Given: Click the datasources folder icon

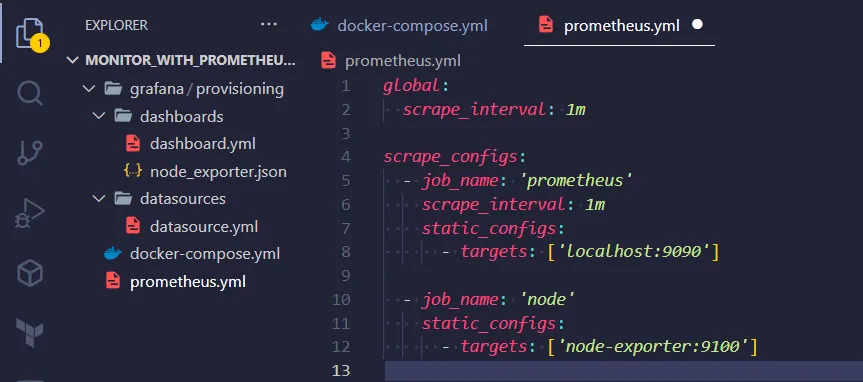Looking at the screenshot, I should click(123, 198).
